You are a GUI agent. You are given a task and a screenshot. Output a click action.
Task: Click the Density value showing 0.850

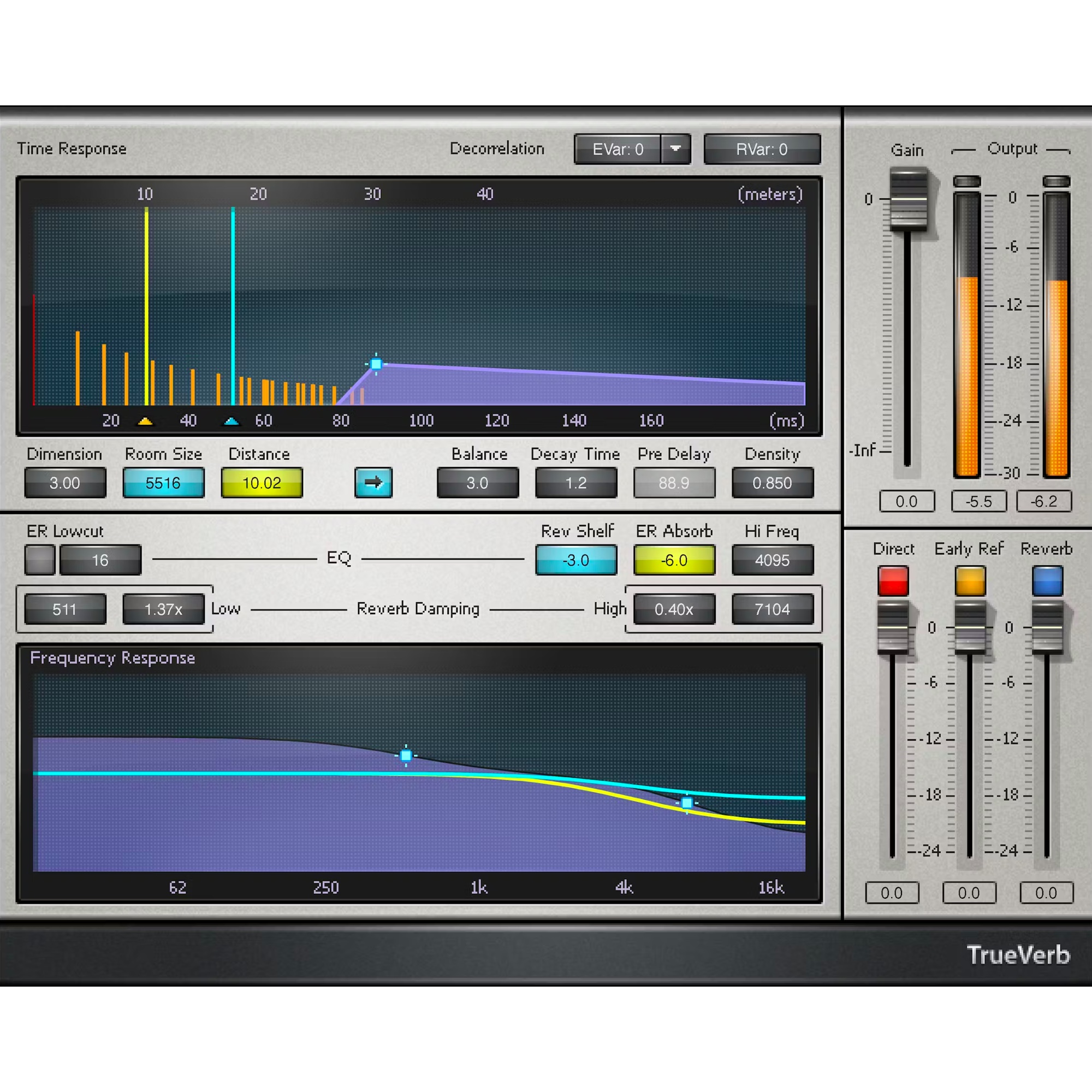point(773,483)
